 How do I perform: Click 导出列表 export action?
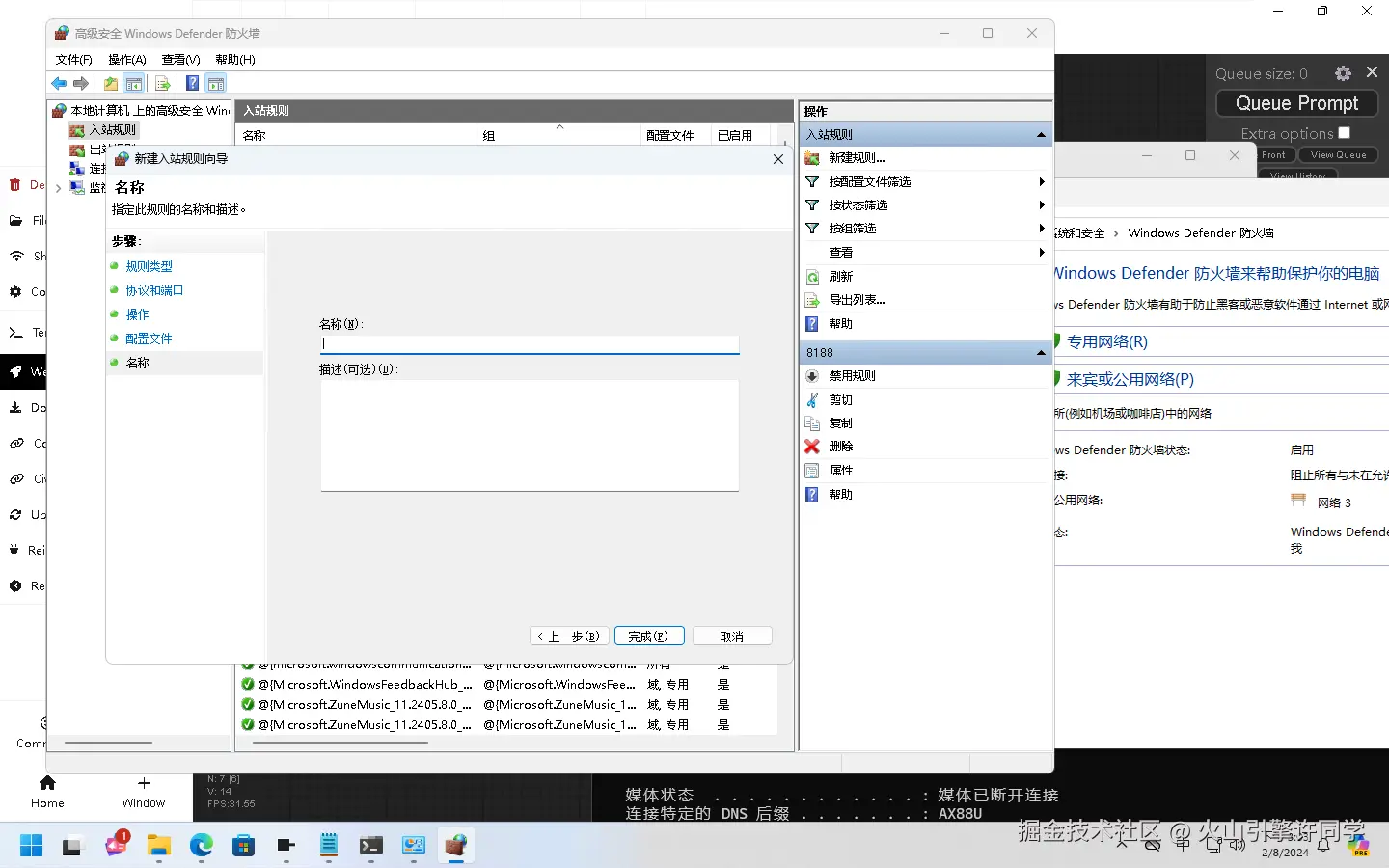pos(858,300)
